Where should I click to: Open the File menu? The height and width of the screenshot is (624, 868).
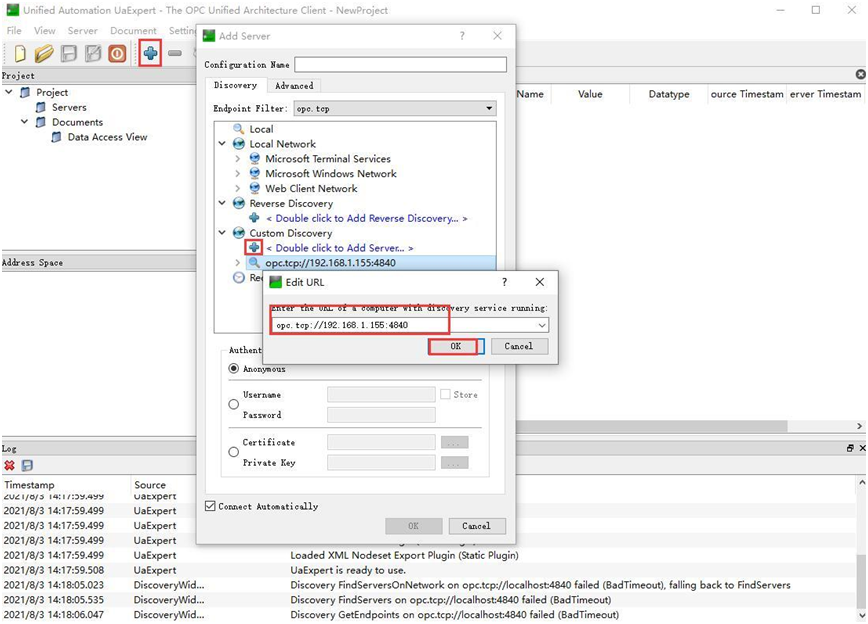14,30
